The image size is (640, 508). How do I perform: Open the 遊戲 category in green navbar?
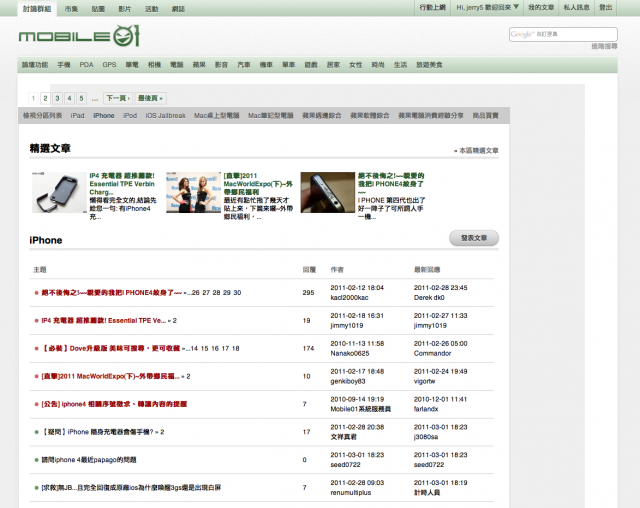click(311, 64)
